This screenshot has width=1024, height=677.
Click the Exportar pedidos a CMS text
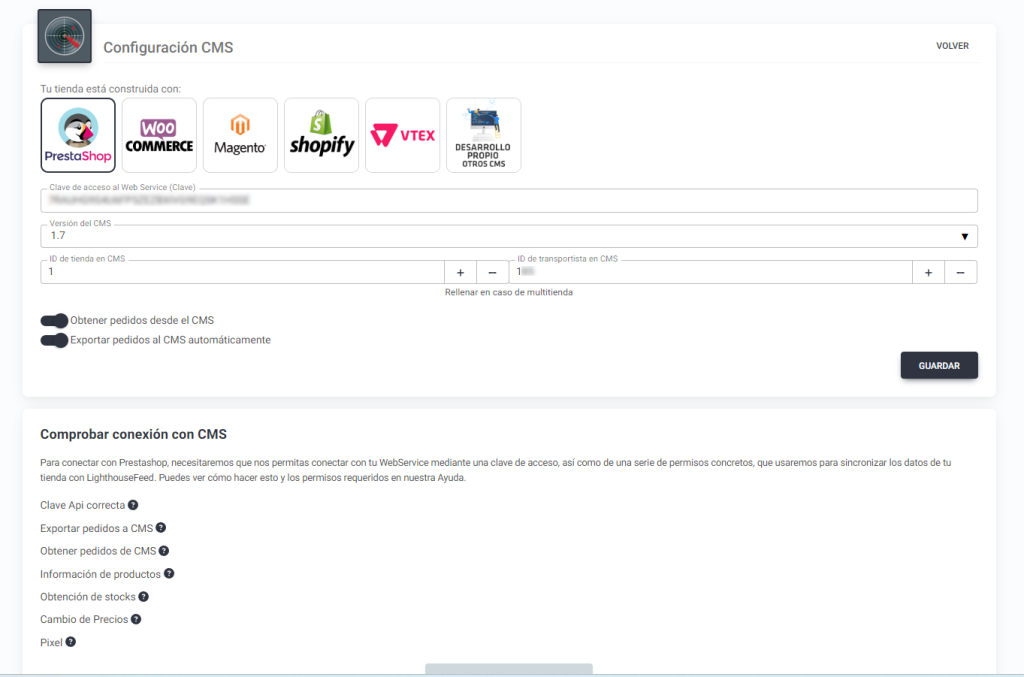pos(97,528)
